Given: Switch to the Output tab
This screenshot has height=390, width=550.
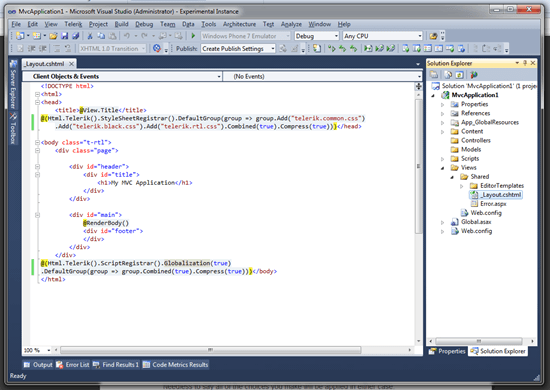Looking at the screenshot, I should [x=38, y=365].
